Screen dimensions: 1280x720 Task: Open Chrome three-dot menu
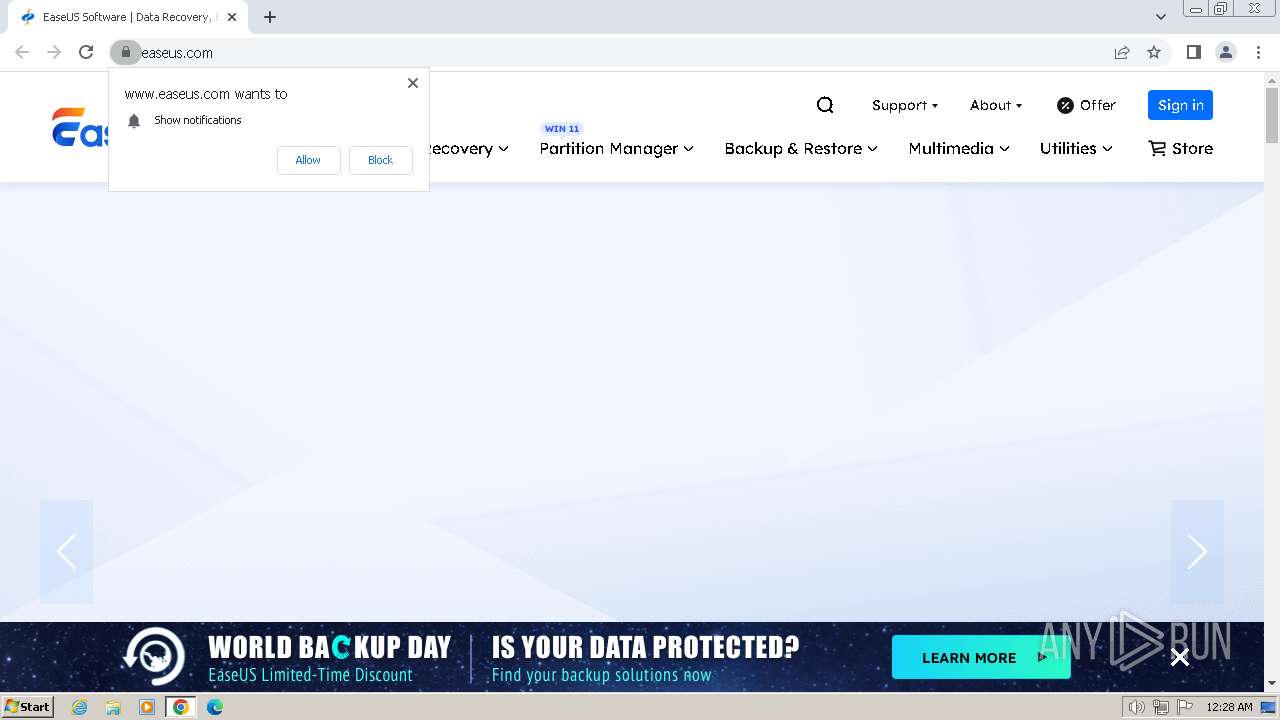pyautogui.click(x=1257, y=52)
